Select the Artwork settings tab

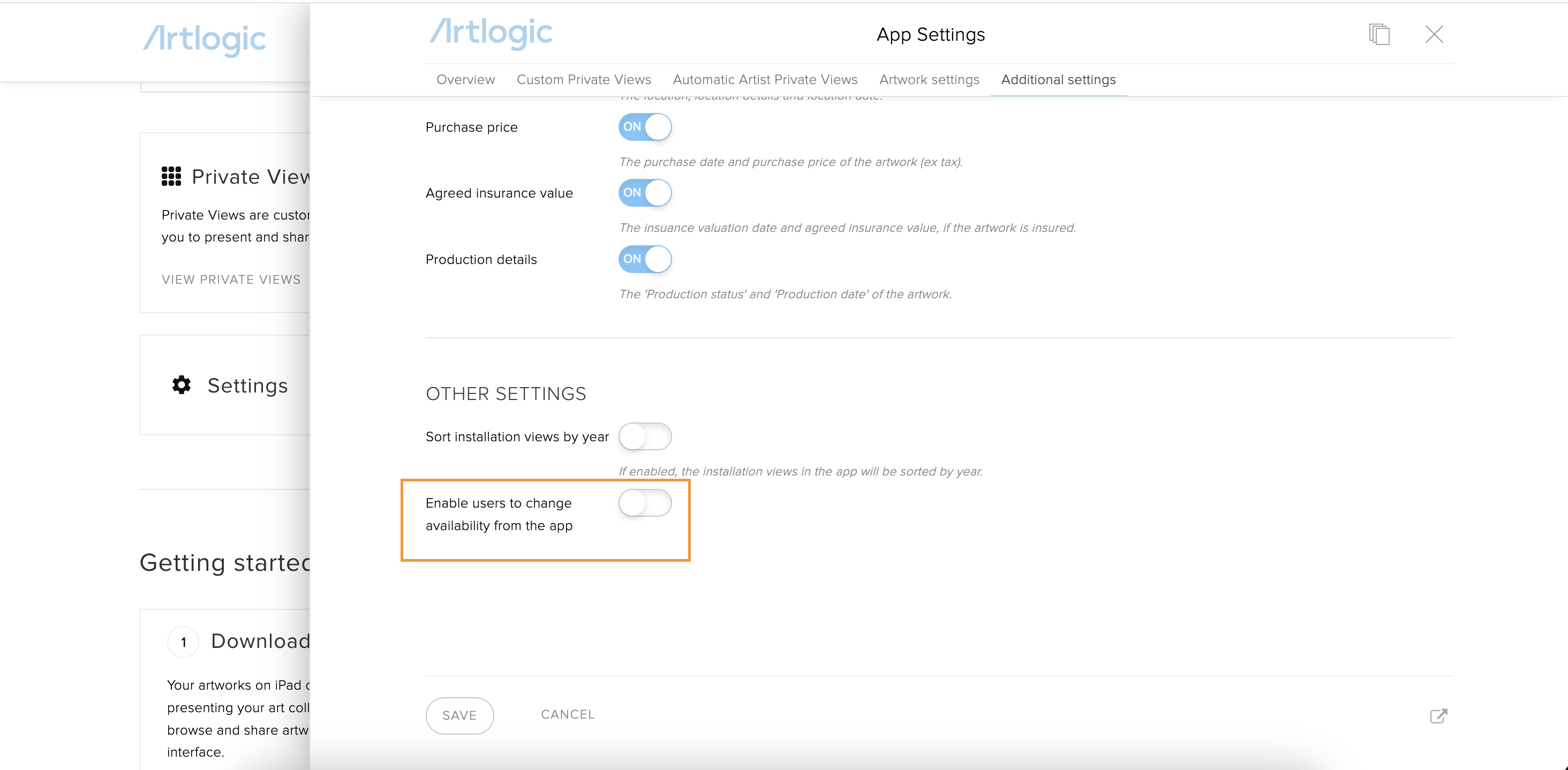(x=929, y=80)
